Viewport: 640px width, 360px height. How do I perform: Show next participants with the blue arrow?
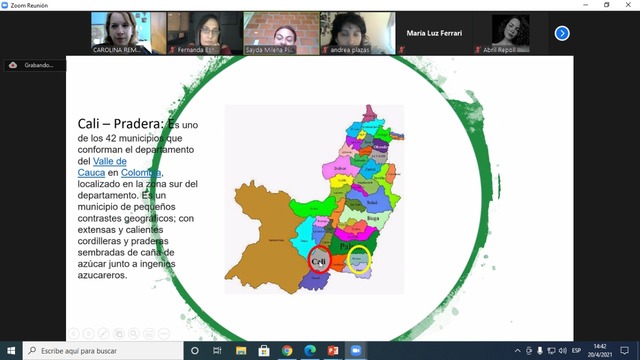pyautogui.click(x=562, y=33)
